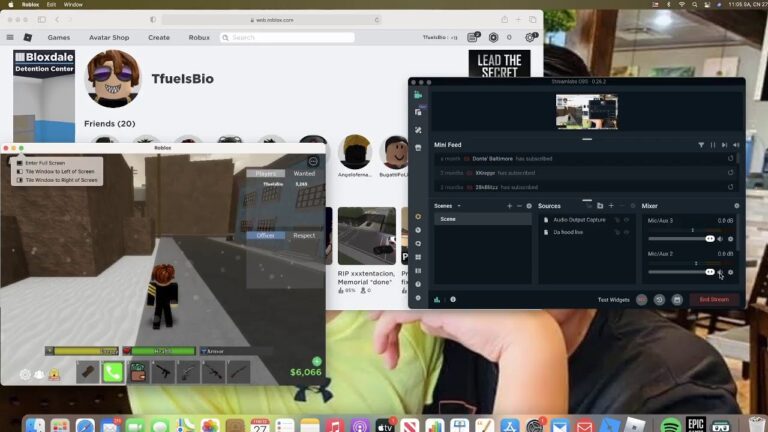The width and height of the screenshot is (768, 432).
Task: Select Officer tab in game leaderboard
Action: (x=265, y=236)
